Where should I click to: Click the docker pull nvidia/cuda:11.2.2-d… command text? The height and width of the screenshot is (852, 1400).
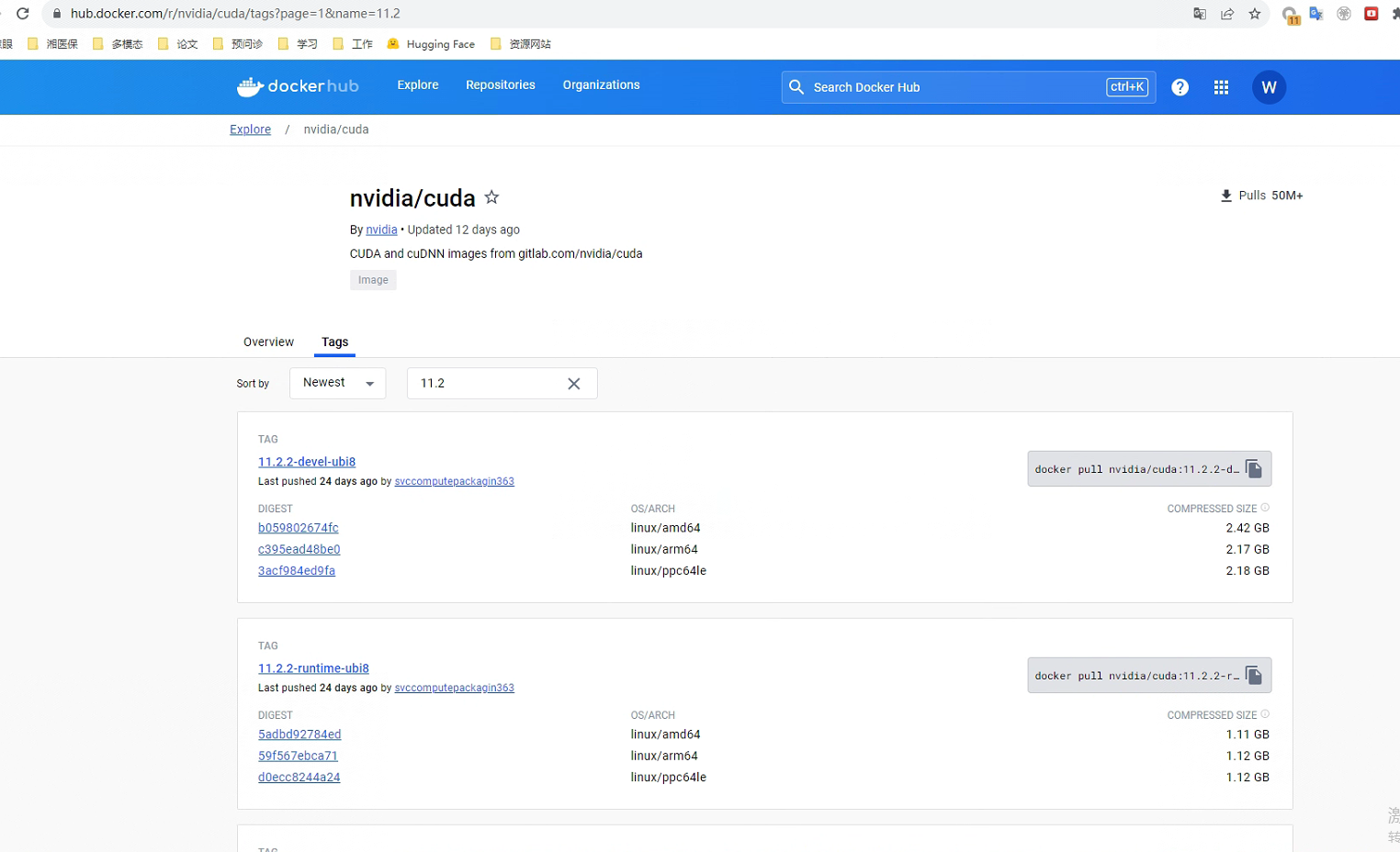pyautogui.click(x=1136, y=469)
